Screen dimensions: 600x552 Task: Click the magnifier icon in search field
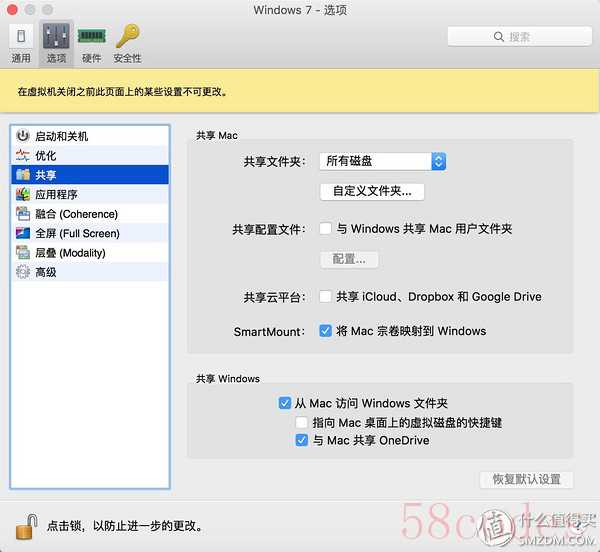499,37
